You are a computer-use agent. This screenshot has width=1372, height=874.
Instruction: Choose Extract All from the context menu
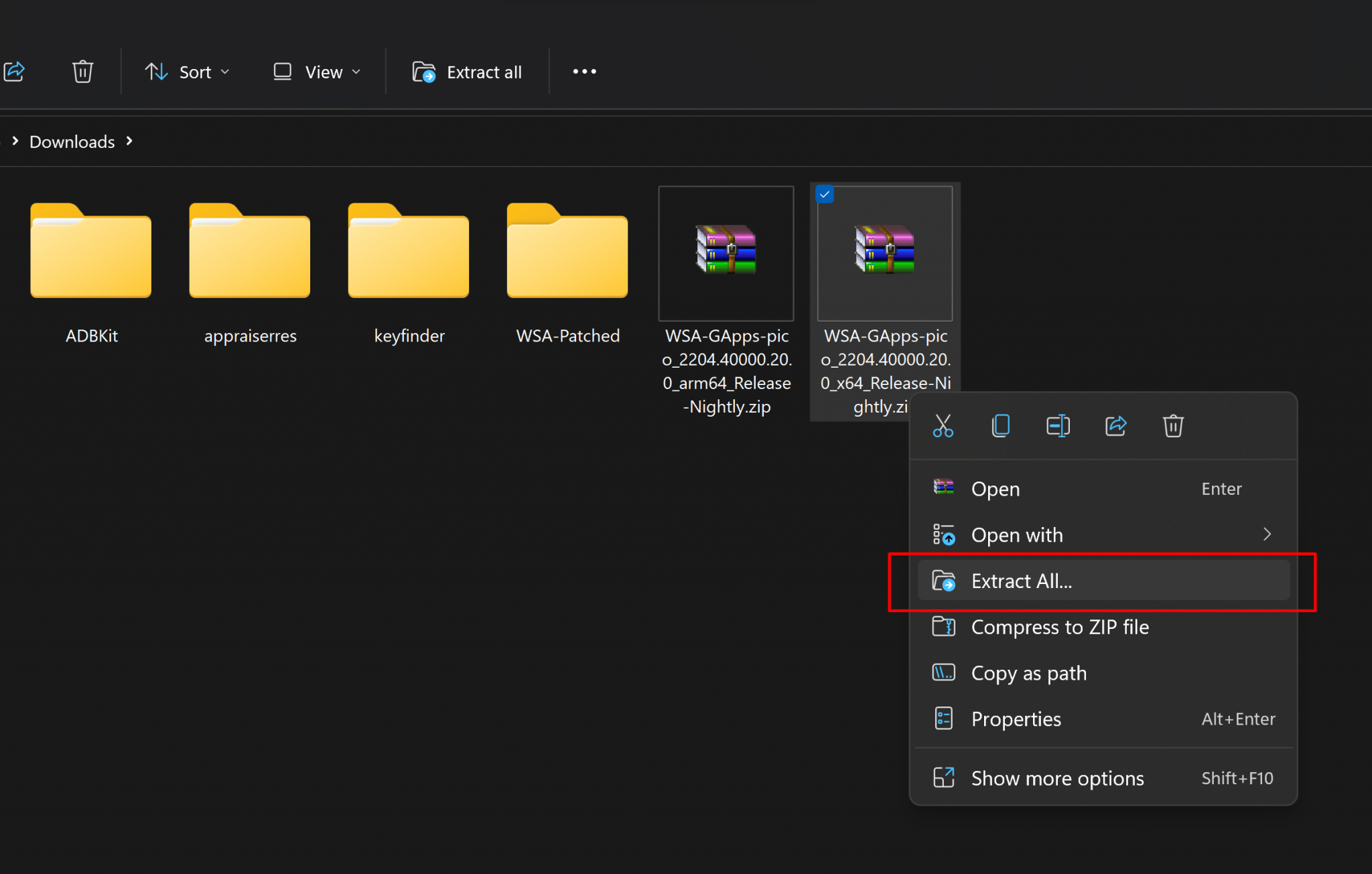[1021, 581]
